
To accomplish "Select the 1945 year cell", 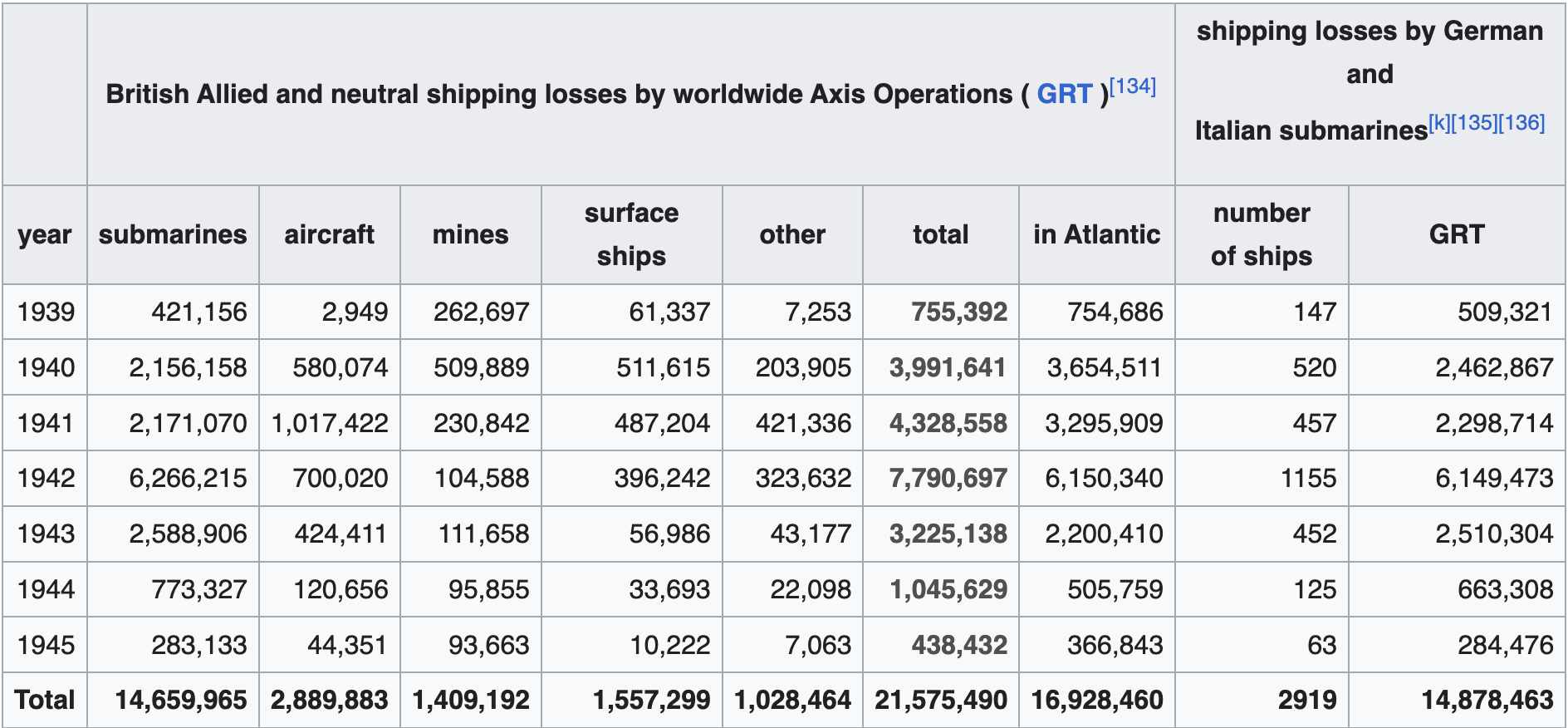I will (x=46, y=646).
